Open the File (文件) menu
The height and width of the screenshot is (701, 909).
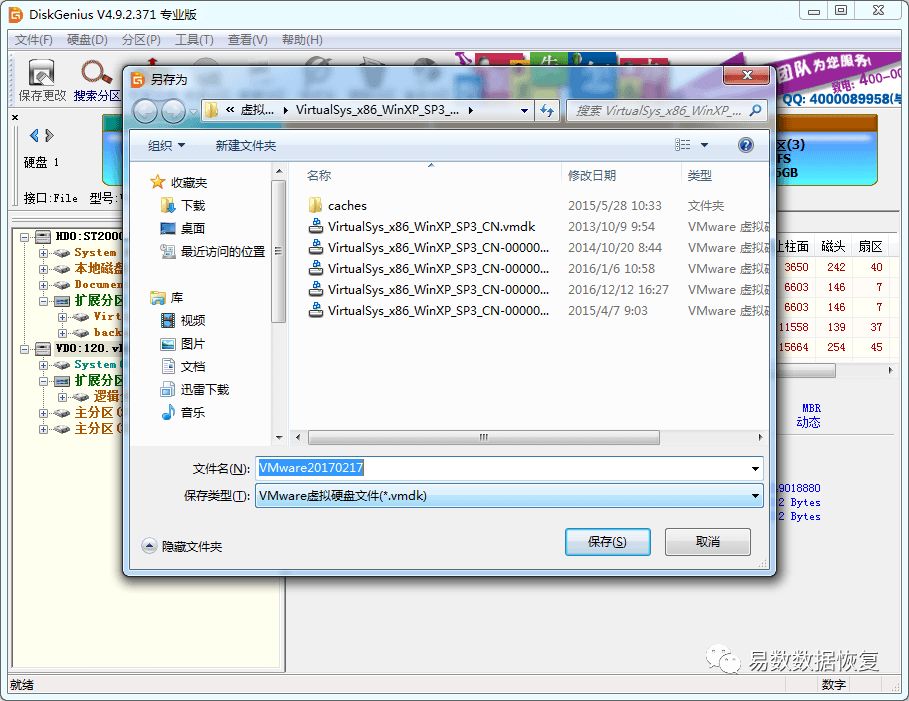click(34, 40)
